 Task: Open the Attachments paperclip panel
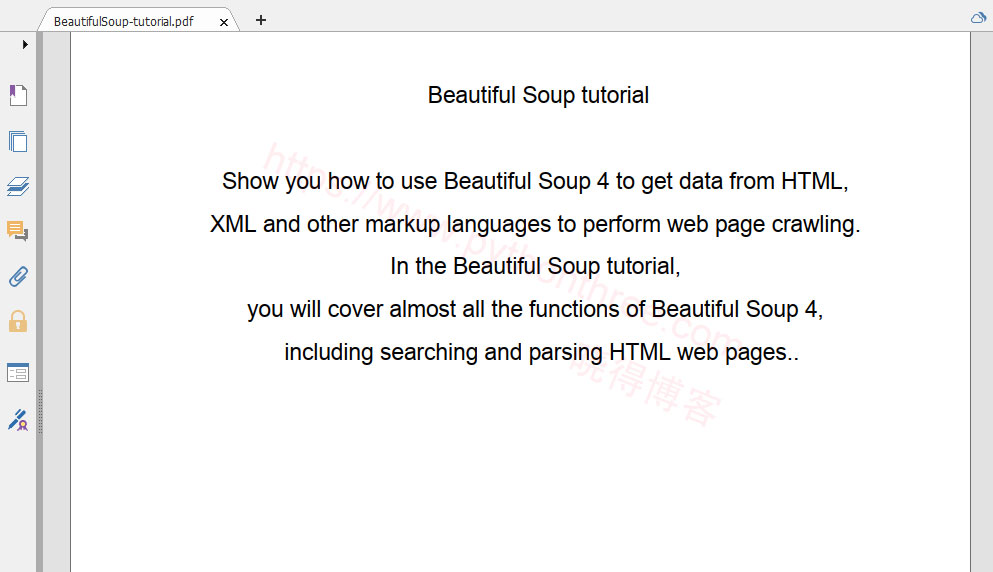(x=18, y=277)
